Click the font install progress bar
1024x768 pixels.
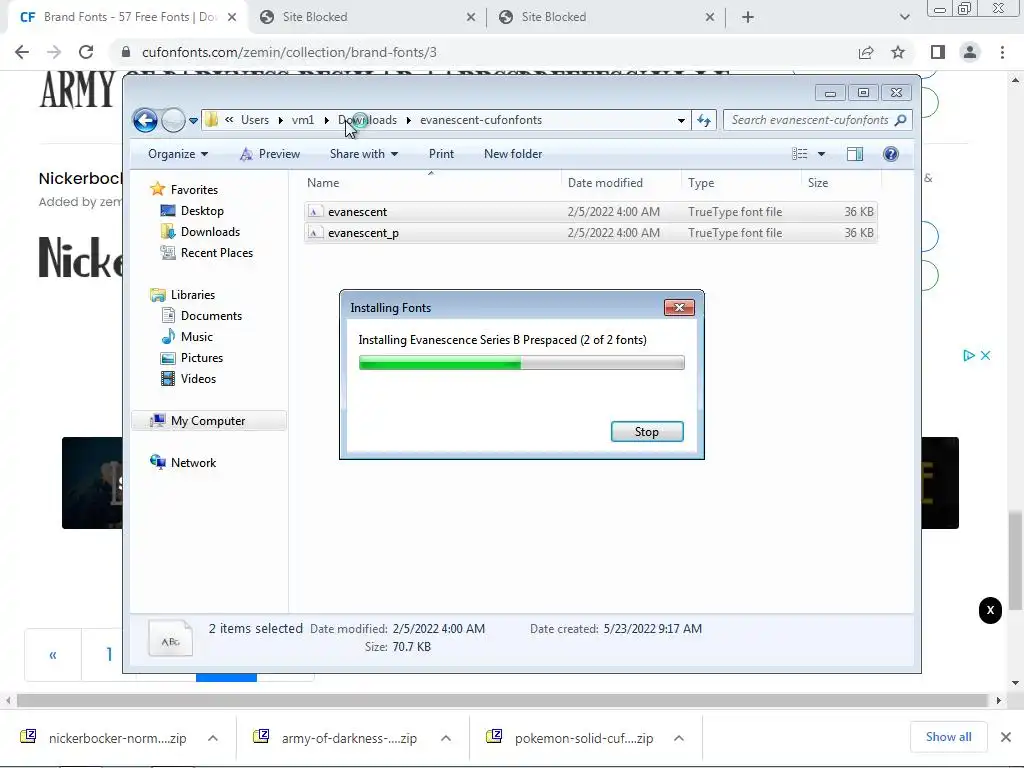(x=522, y=363)
